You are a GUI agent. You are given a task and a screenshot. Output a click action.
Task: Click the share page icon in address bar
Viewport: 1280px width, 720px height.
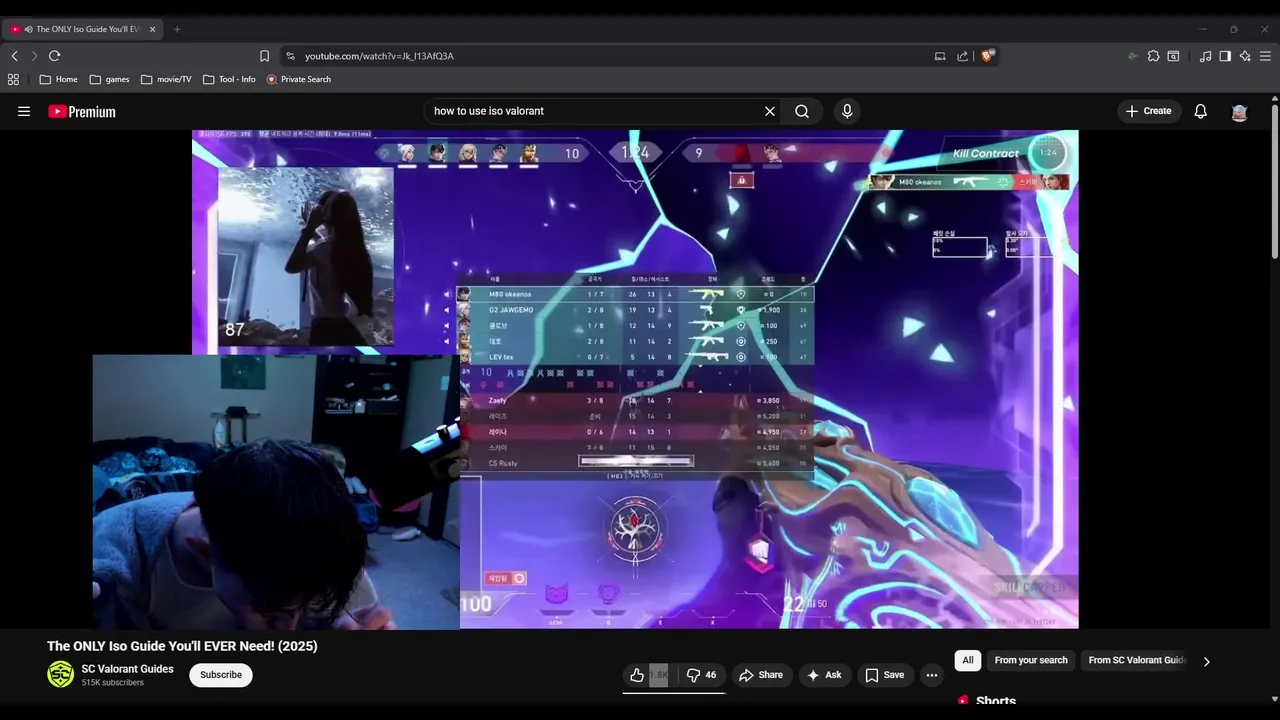point(962,56)
